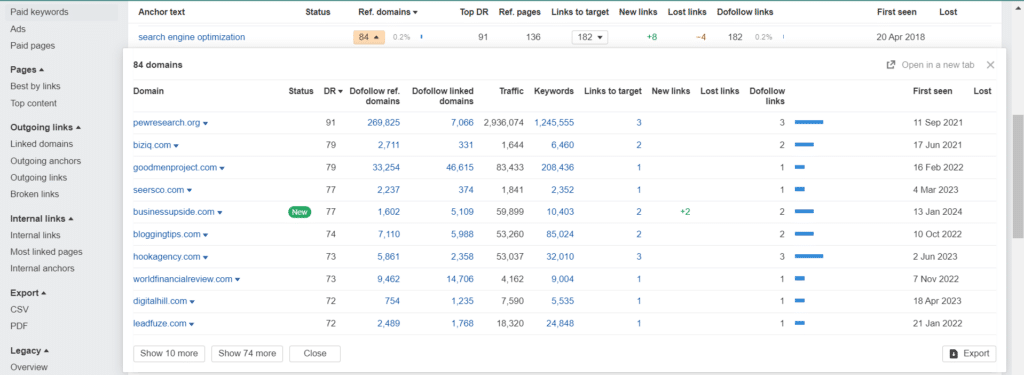Click the dofollow bar for pewresearch.org row

[808, 123]
